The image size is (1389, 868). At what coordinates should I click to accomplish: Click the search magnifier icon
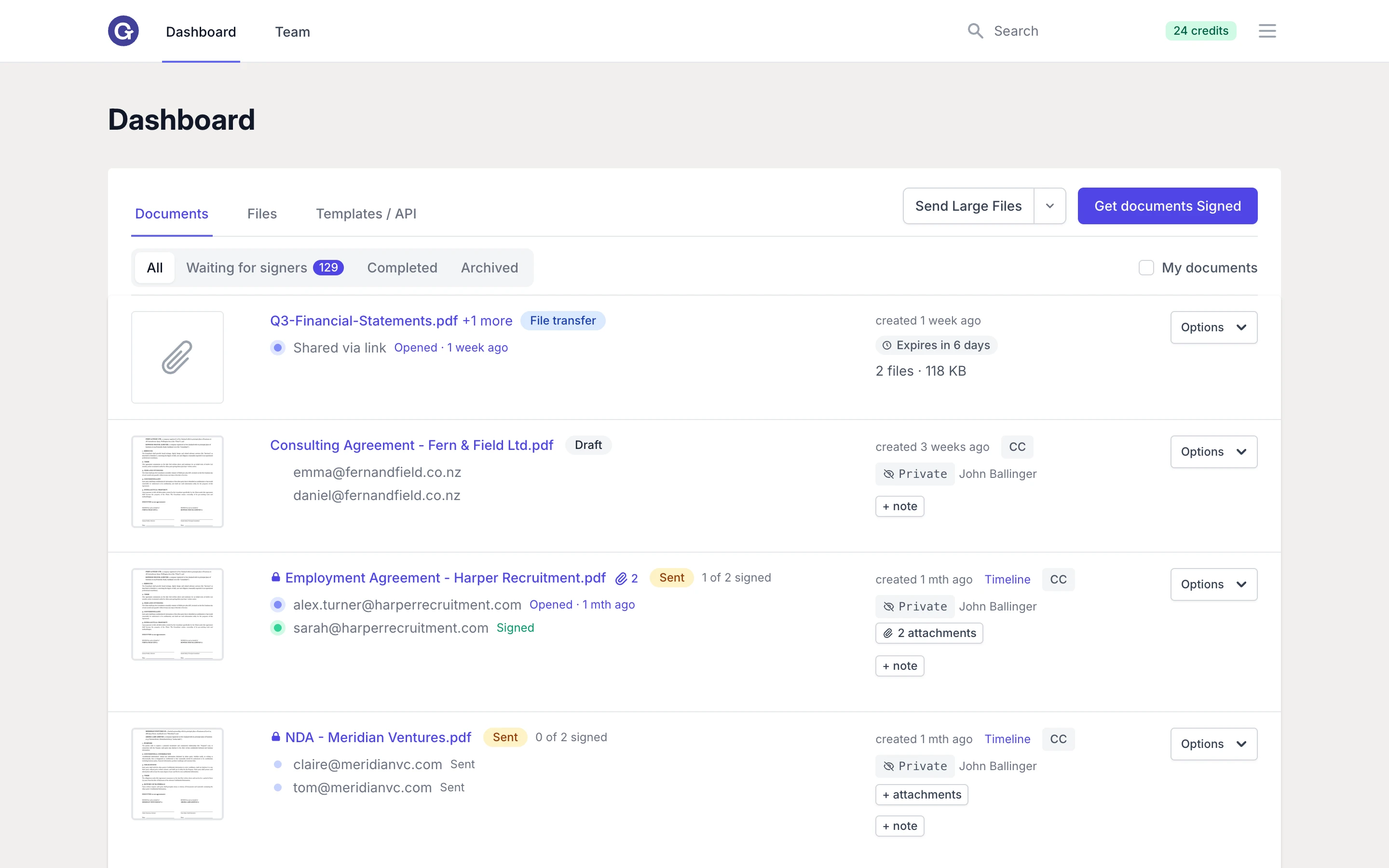tap(975, 31)
